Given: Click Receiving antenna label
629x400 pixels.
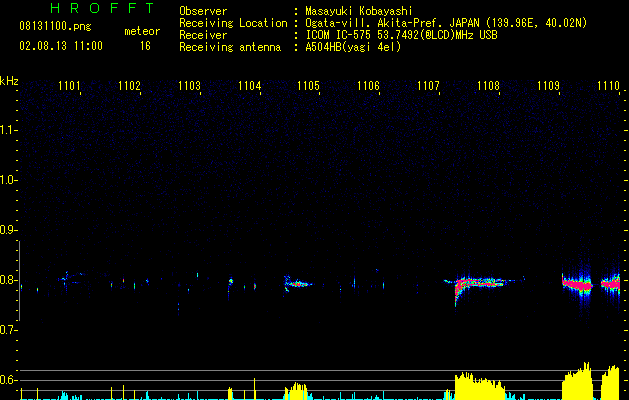Looking at the screenshot, I should [x=230, y=47].
